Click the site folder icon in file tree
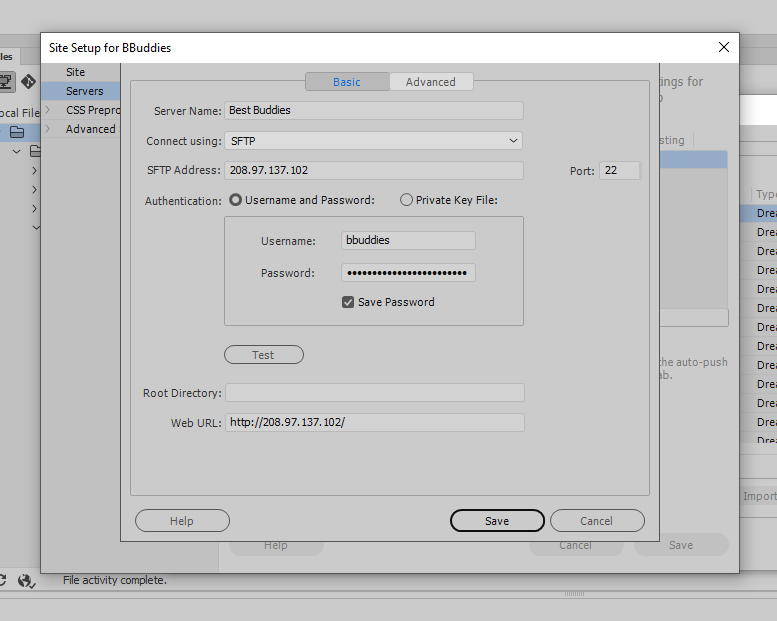777x621 pixels. point(17,132)
